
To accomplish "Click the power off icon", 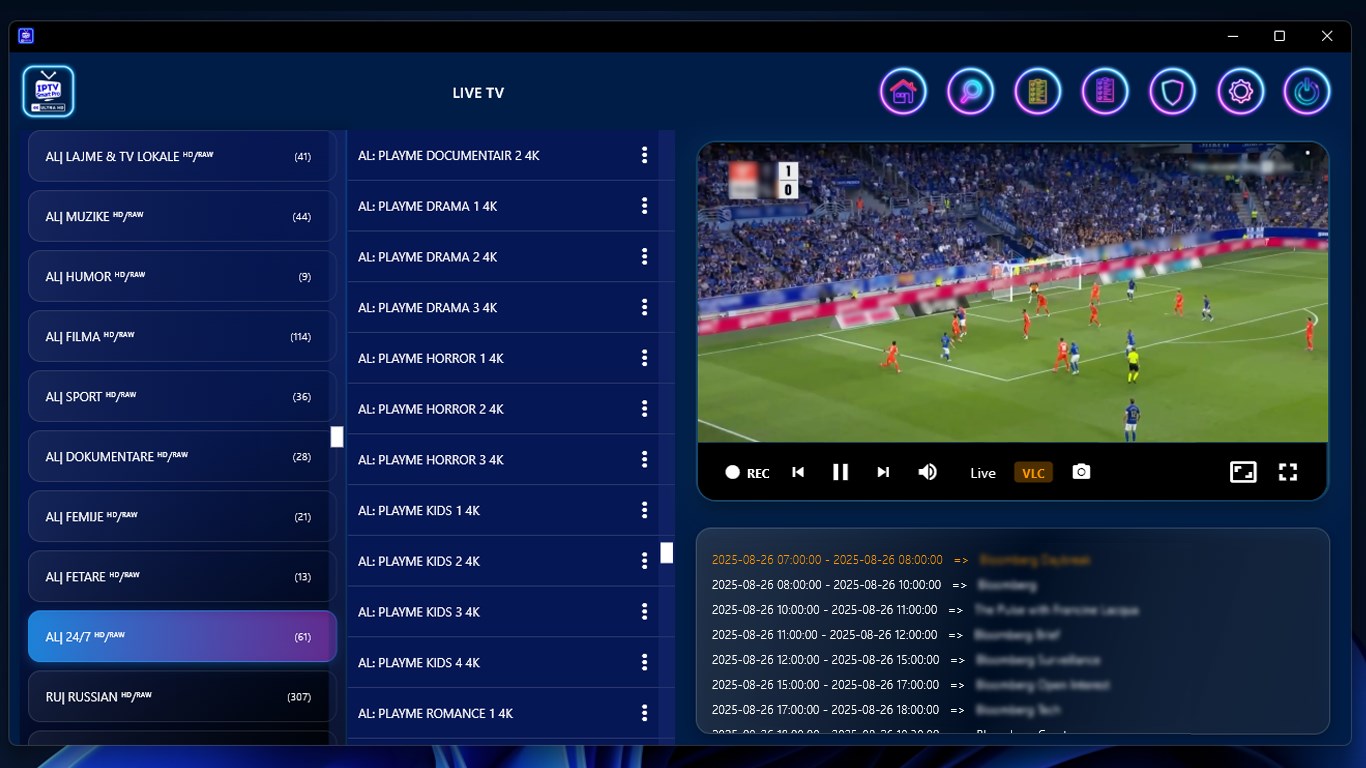I will pos(1307,90).
